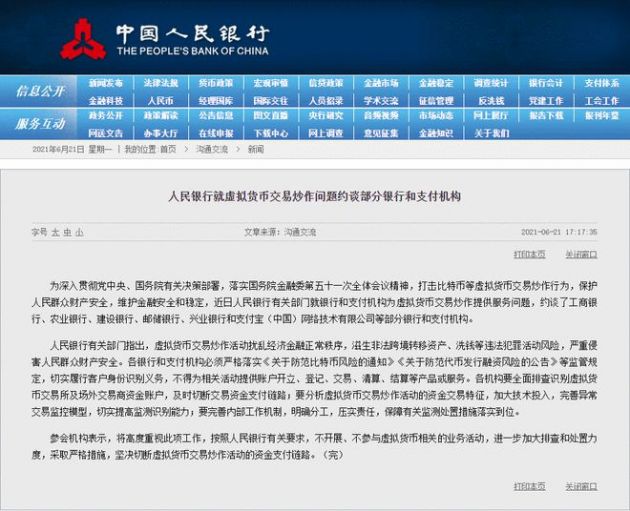630x511 pixels.
Task: Go to 政策解读 page
Action: (x=161, y=116)
